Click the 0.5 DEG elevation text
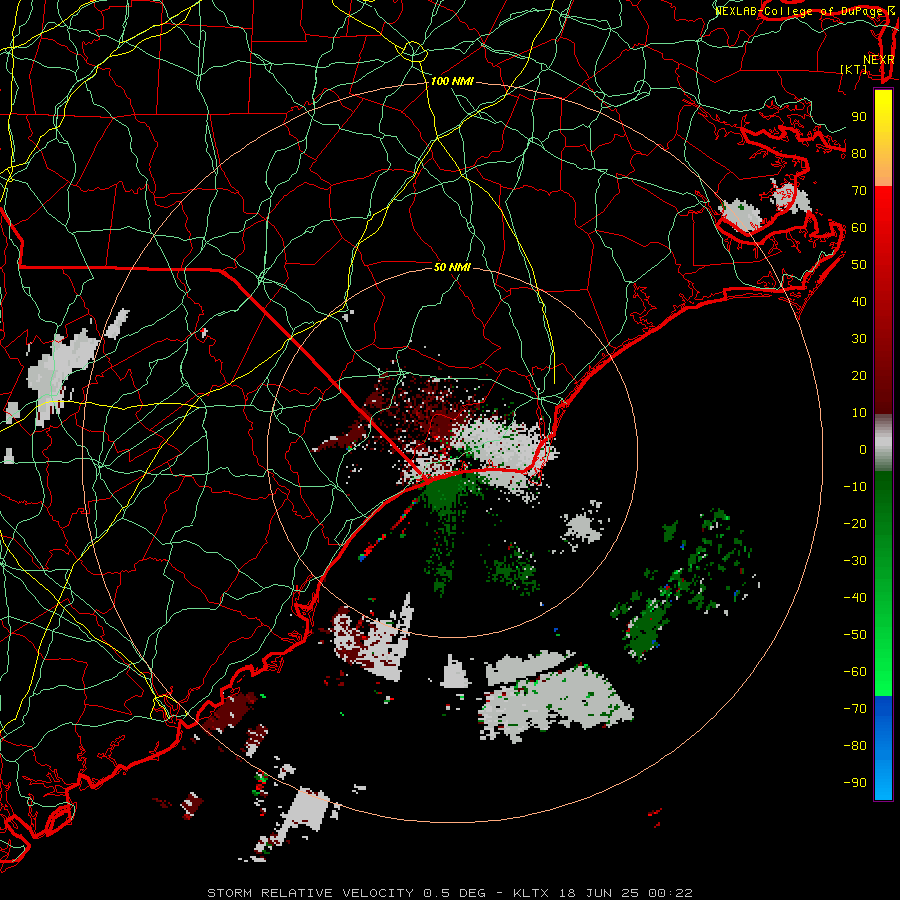The width and height of the screenshot is (900, 900). [454, 893]
